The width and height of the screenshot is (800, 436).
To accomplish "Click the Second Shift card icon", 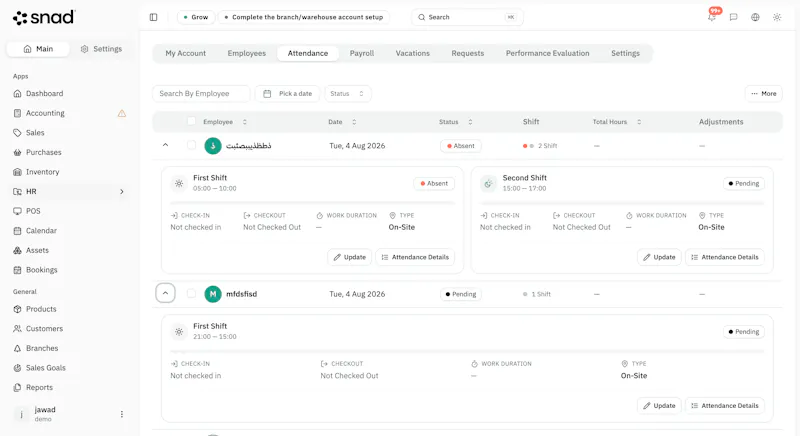I will [x=488, y=184].
